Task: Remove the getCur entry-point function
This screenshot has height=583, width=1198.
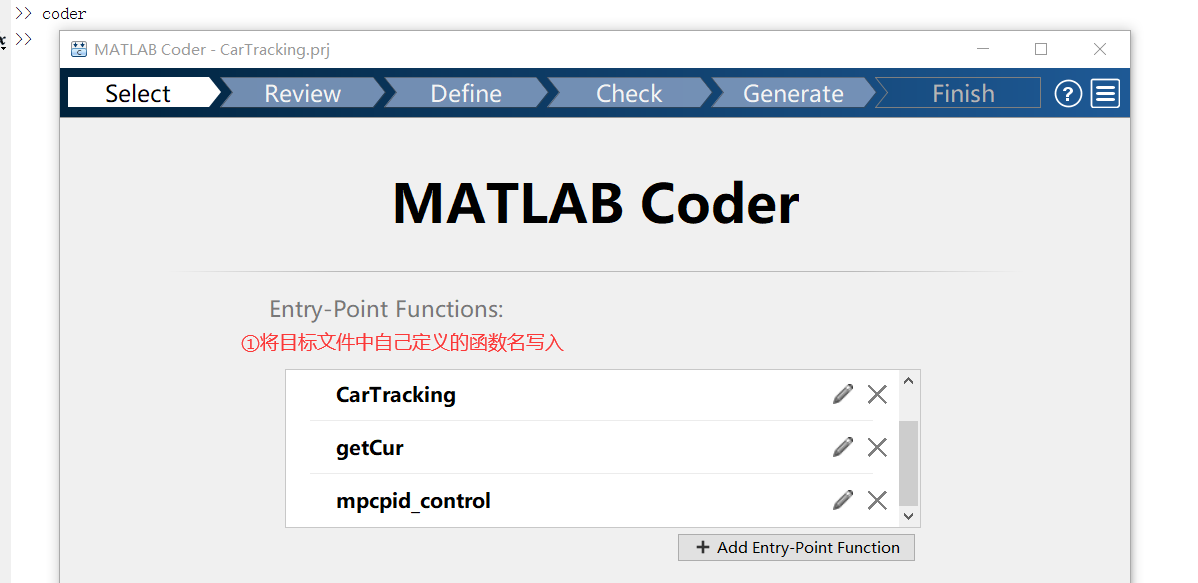Action: coord(877,447)
